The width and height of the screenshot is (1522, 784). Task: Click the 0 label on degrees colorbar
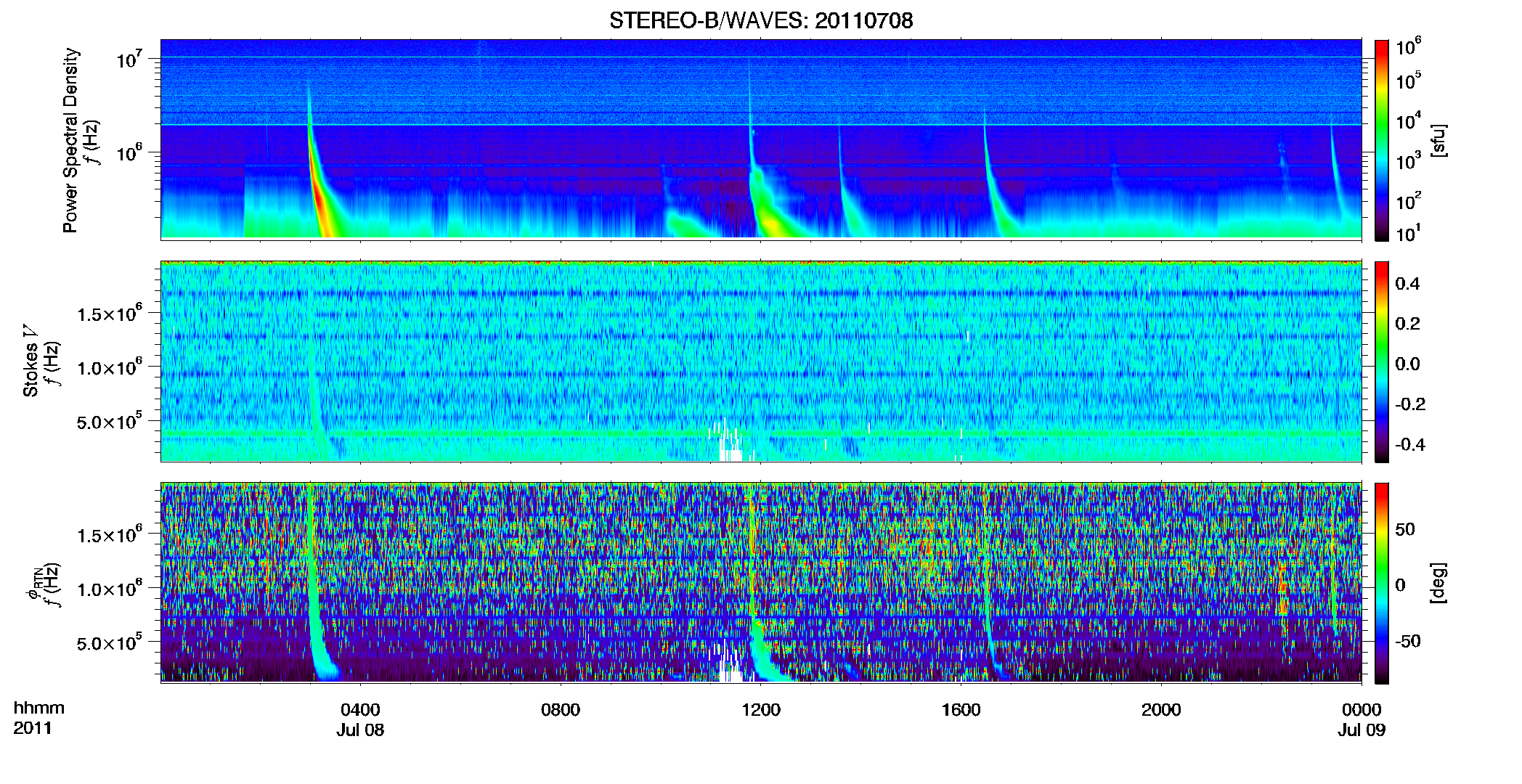(1400, 585)
